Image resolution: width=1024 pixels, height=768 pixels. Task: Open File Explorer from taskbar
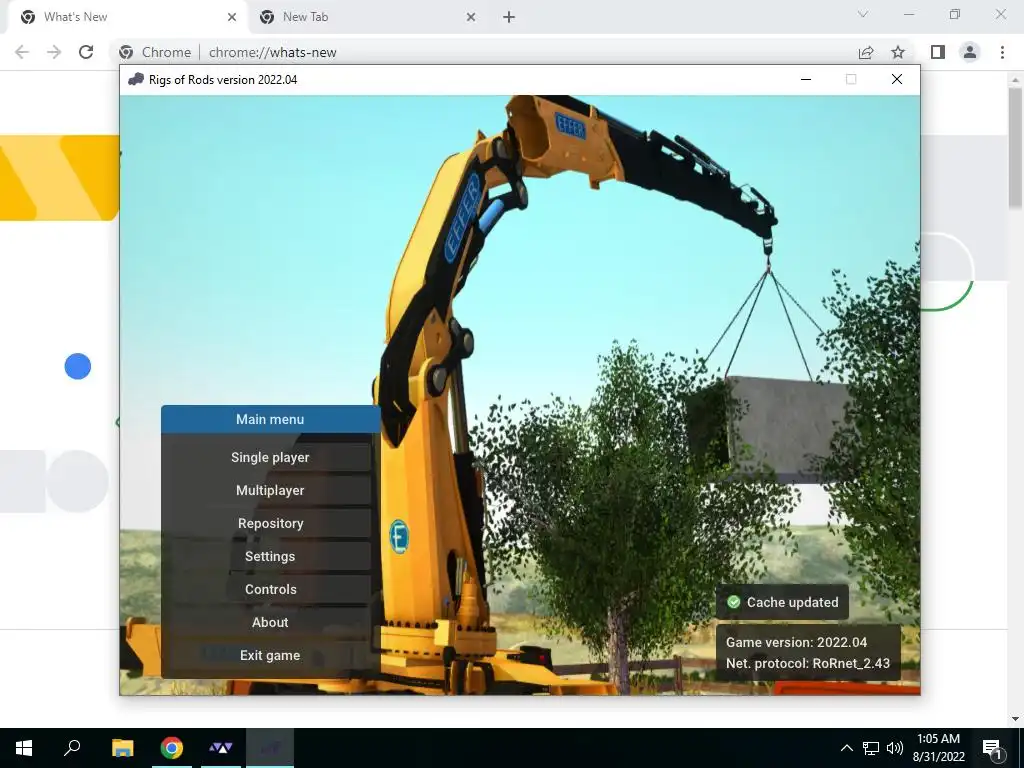click(x=122, y=748)
